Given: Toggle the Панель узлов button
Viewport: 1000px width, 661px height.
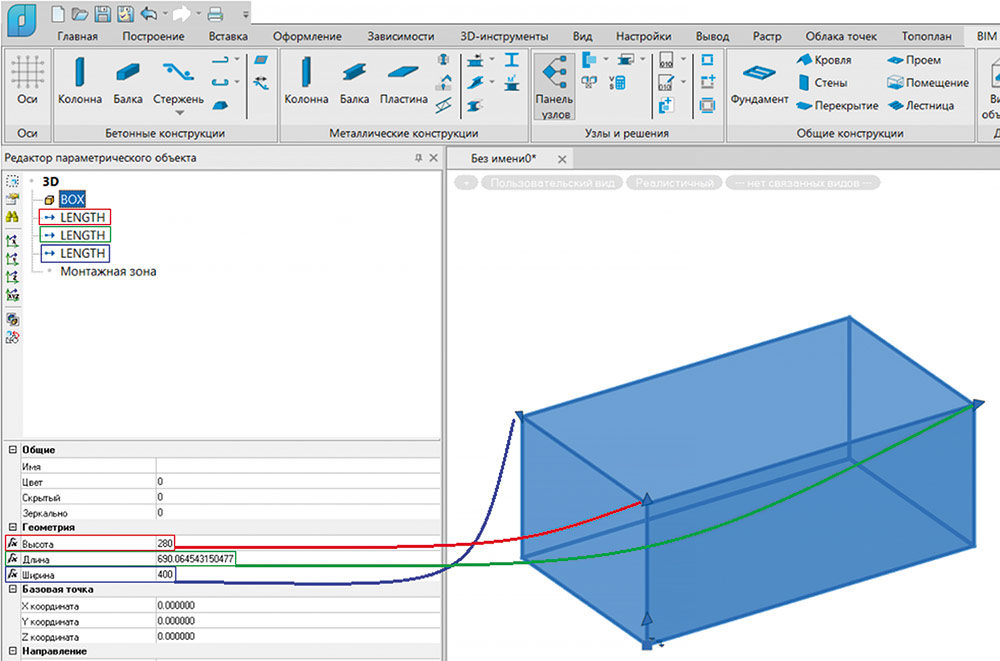Looking at the screenshot, I should [554, 87].
